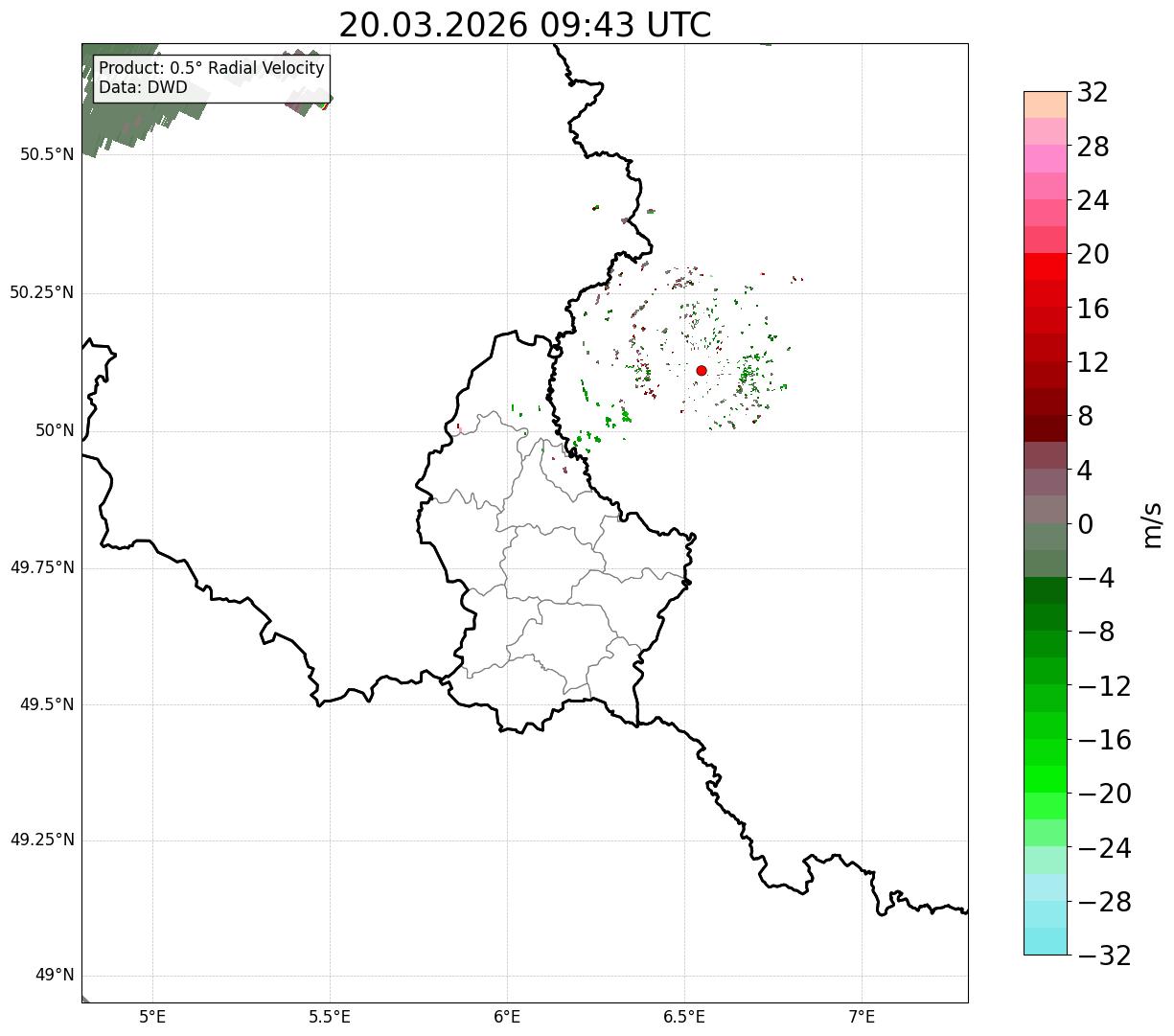Click the "Product: 0.5° Radial Velocity" legend text
This screenshot has height=1036, width=1174.
tap(212, 69)
